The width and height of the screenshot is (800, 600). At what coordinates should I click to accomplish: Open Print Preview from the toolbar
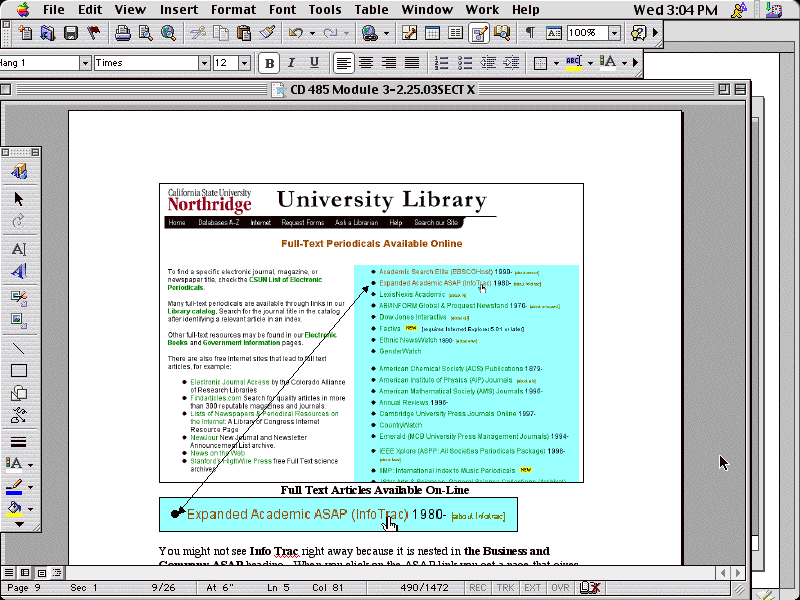click(x=145, y=34)
